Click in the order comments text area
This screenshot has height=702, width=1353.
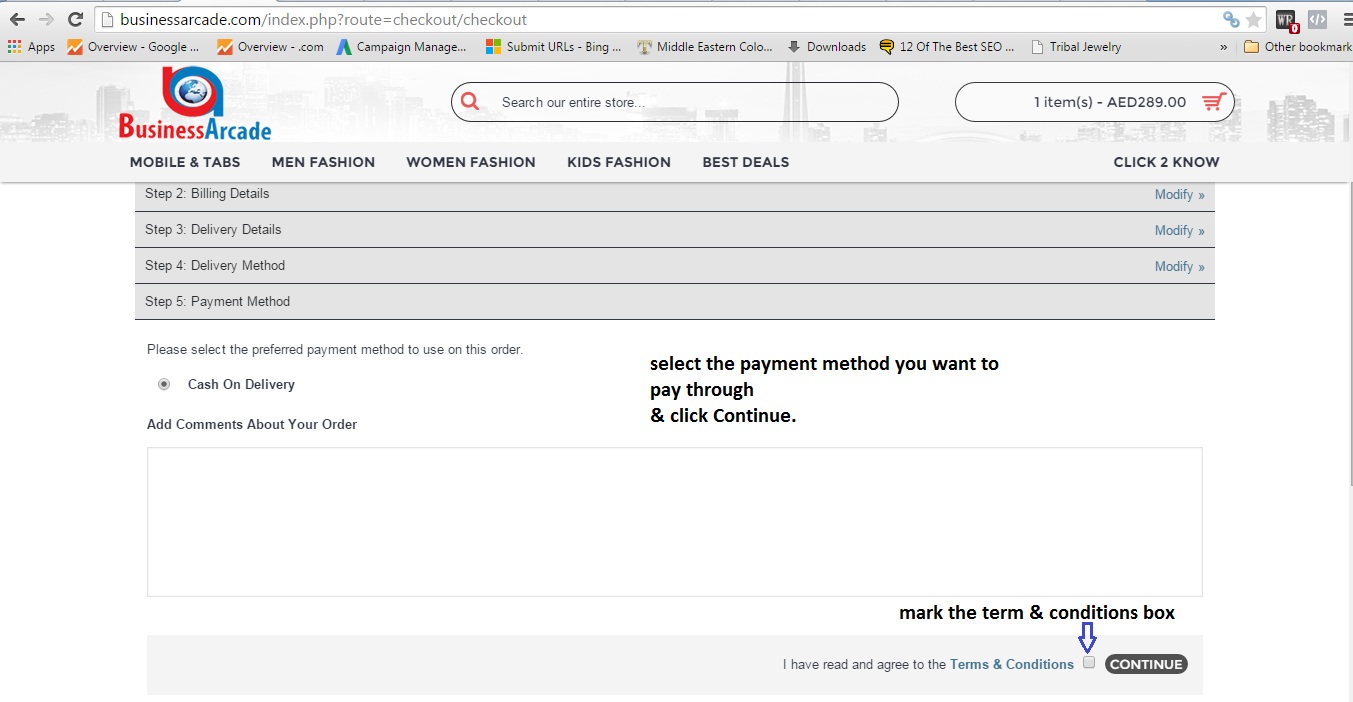pos(675,522)
